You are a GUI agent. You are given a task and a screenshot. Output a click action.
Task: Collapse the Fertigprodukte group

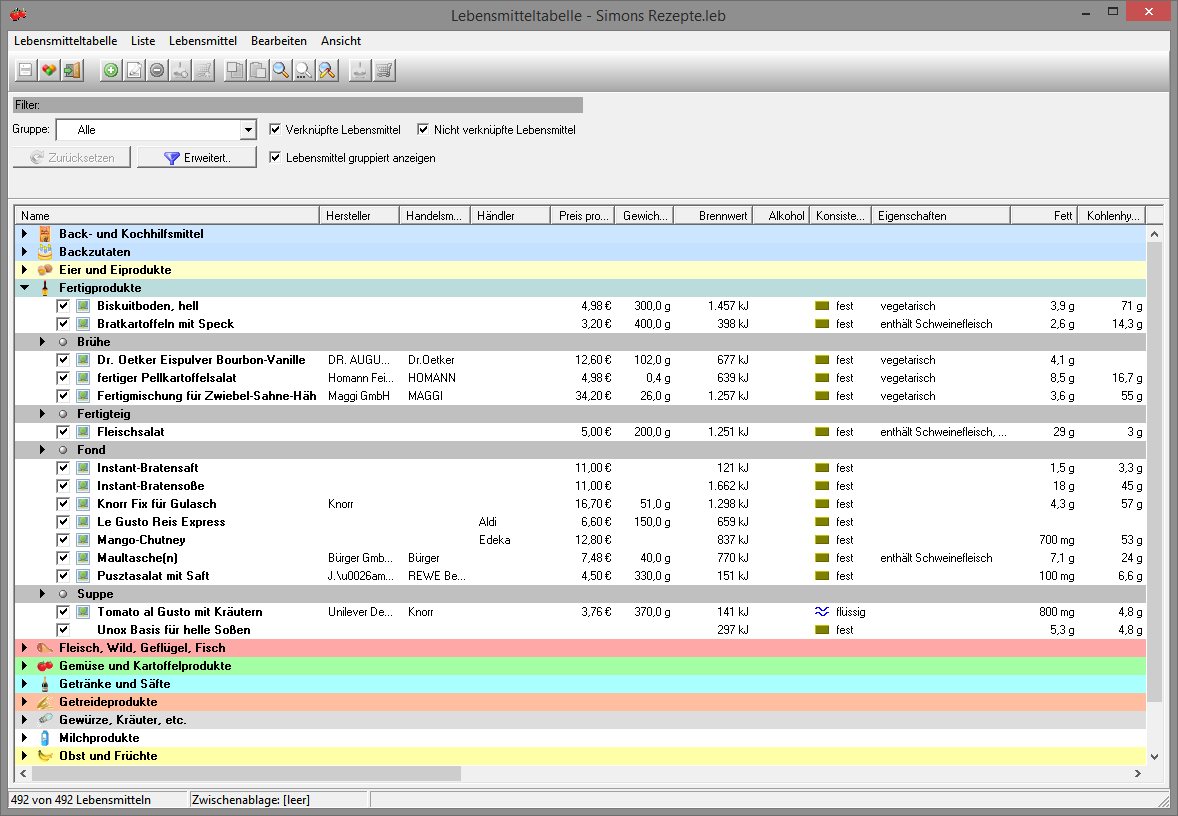[25, 288]
